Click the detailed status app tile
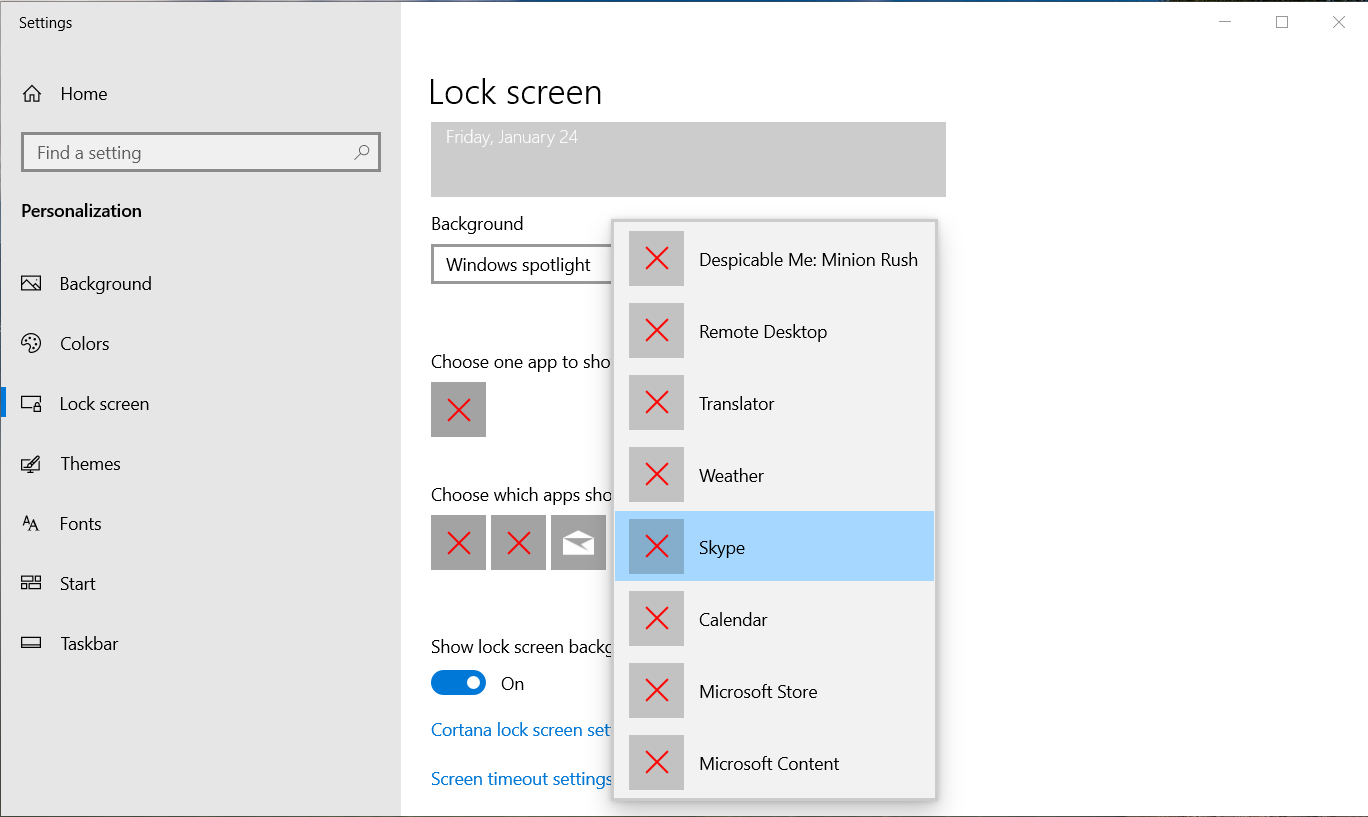Screen dimensions: 1368x817 coord(458,409)
